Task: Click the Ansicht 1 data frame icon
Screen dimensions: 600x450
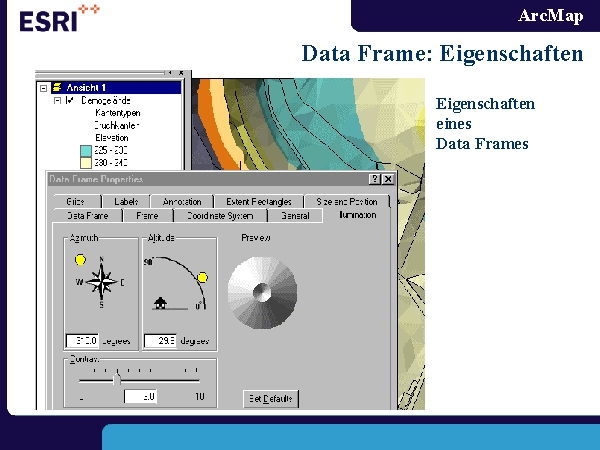Action: [x=57, y=88]
